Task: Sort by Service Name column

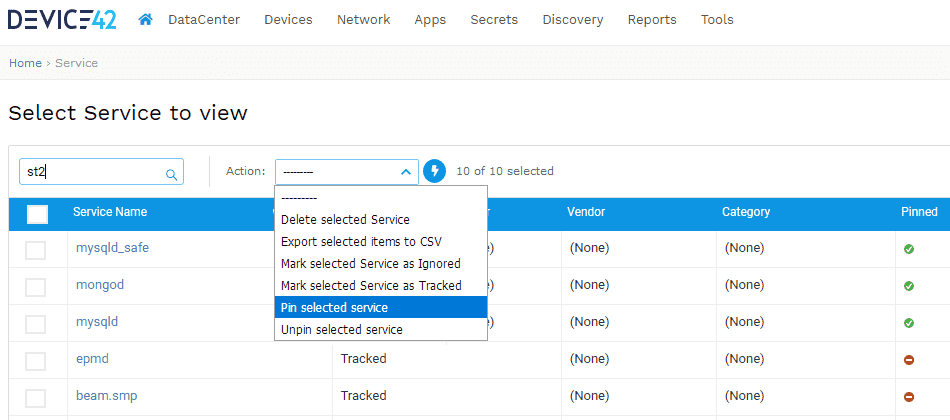Action: [110, 212]
